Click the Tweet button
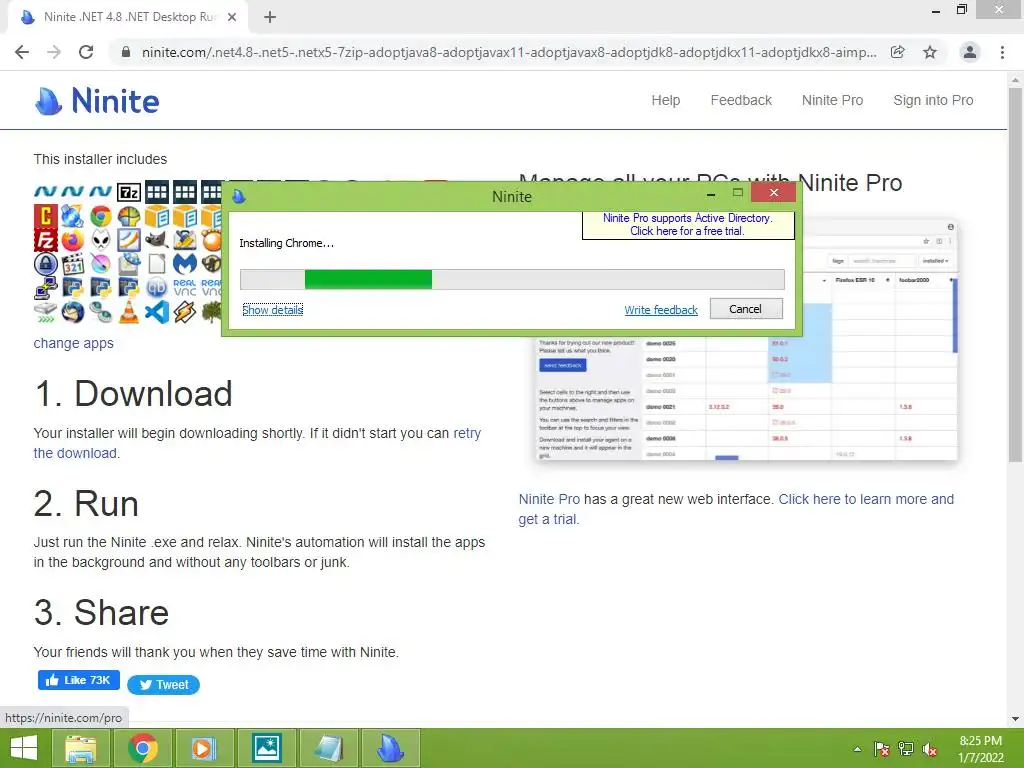This screenshot has width=1024, height=768. [x=163, y=684]
